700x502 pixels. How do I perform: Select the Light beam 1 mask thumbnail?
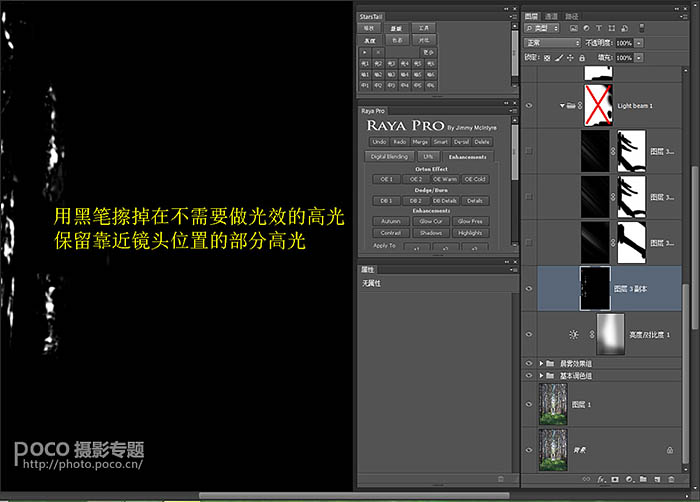598,105
